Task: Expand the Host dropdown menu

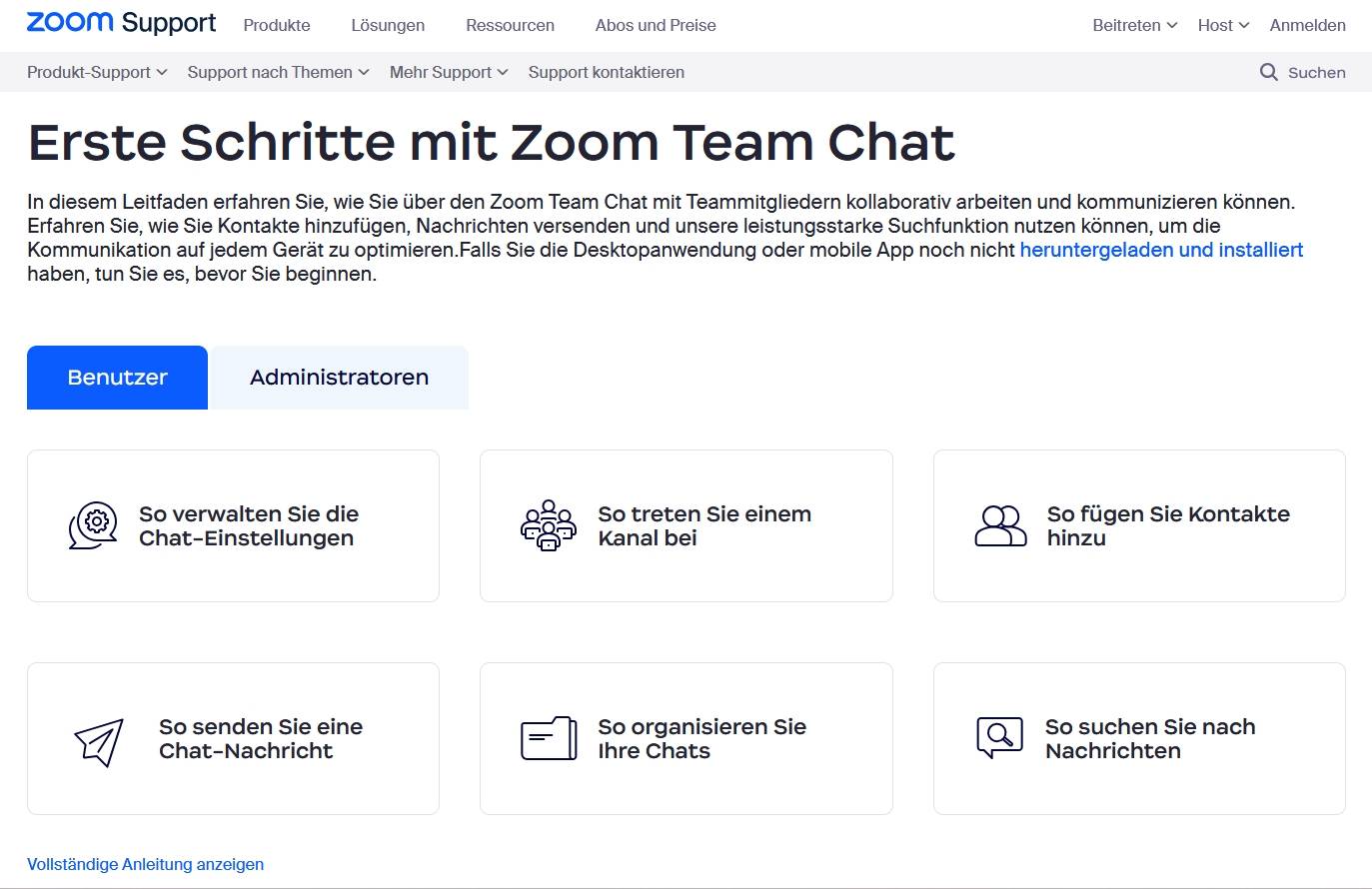Action: coord(1223,25)
